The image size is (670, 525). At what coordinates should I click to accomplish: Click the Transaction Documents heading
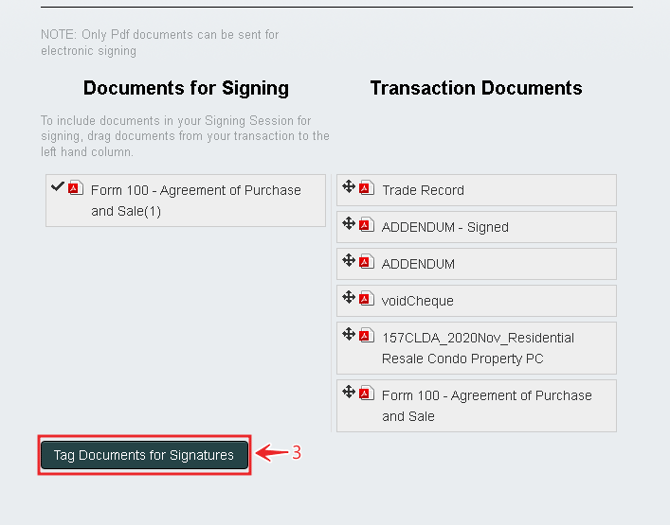(x=476, y=88)
